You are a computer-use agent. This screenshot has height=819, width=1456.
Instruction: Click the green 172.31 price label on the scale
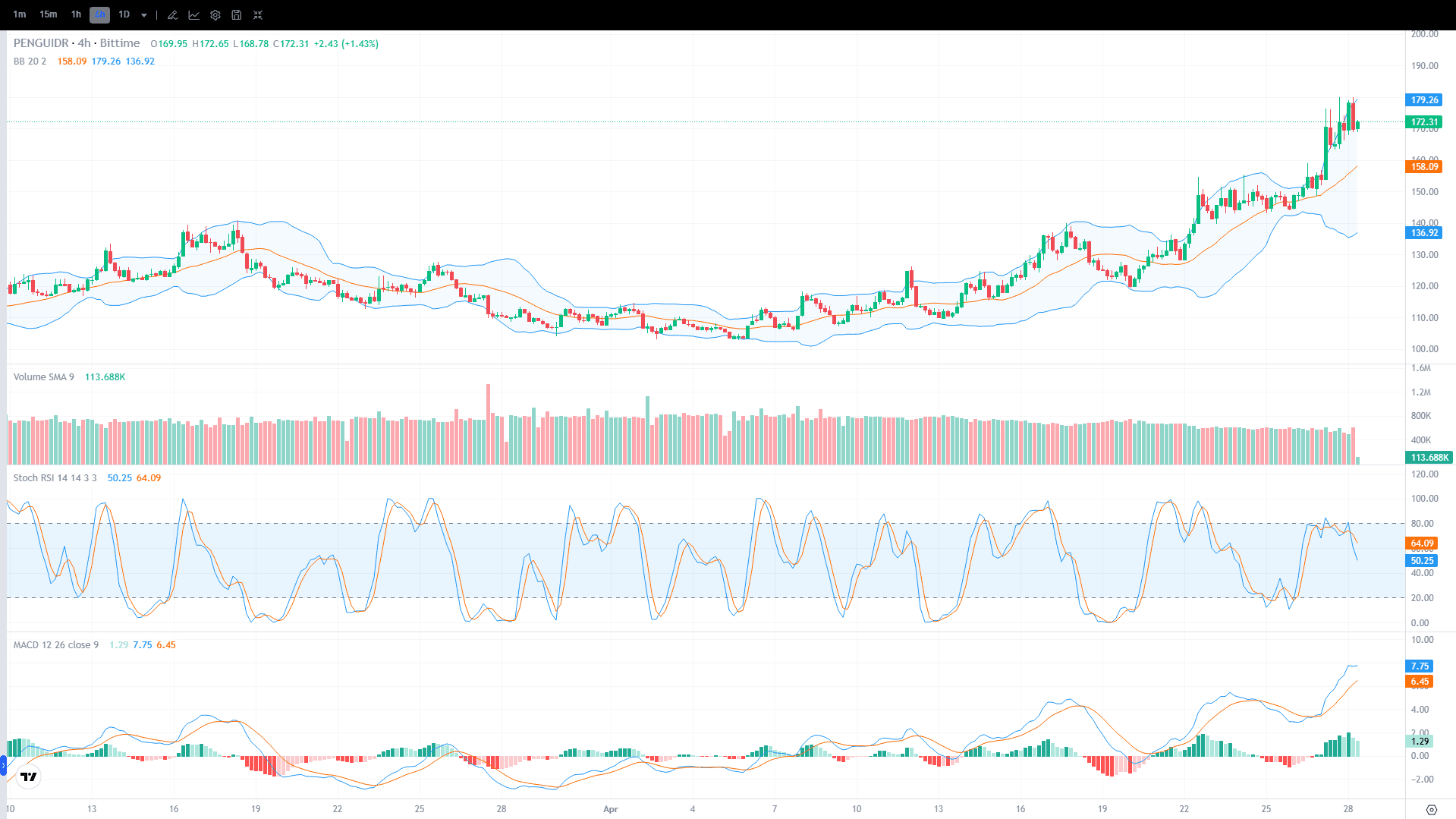point(1424,121)
